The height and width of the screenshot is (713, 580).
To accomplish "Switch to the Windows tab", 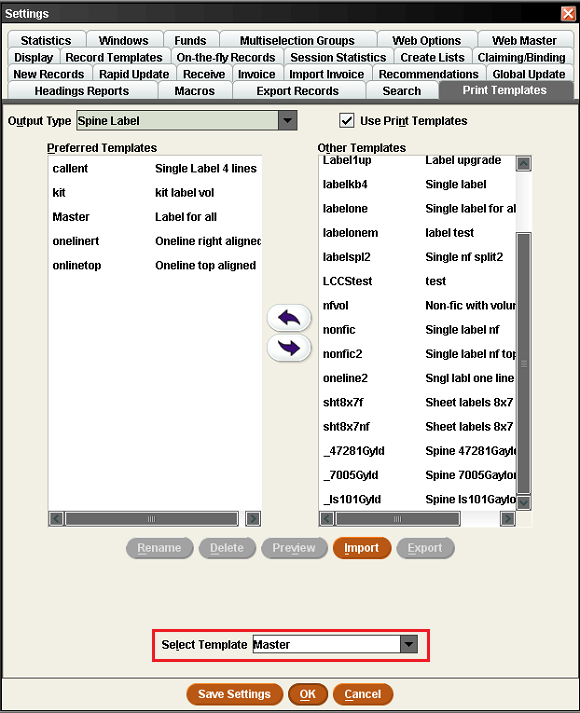I will 124,40.
